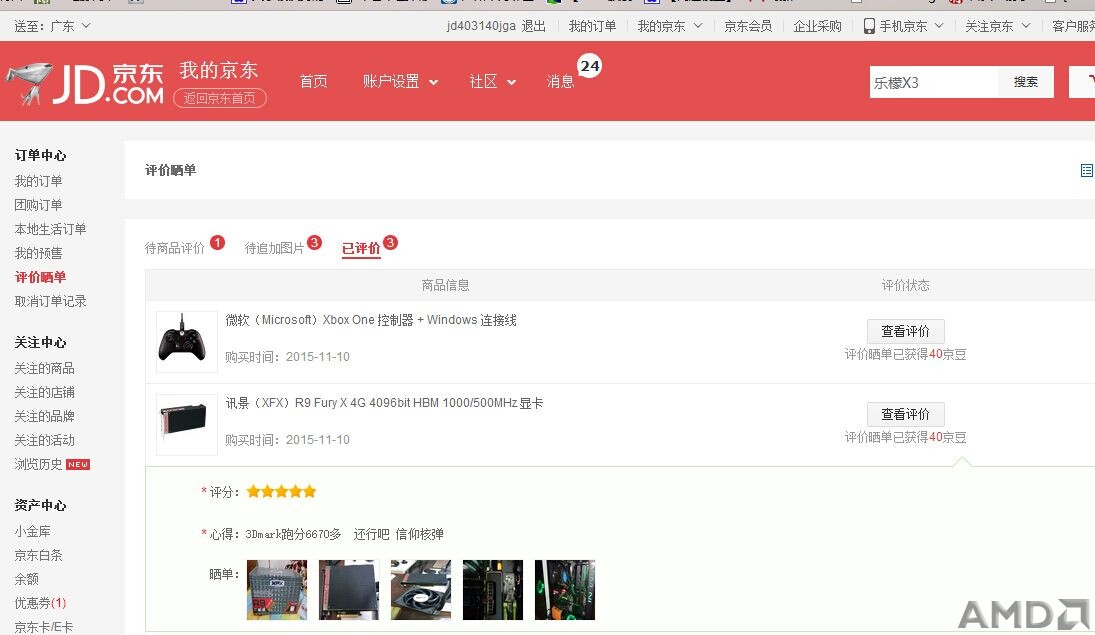Open 取消订单记录 in the sidebar
This screenshot has height=635, width=1095.
50,301
